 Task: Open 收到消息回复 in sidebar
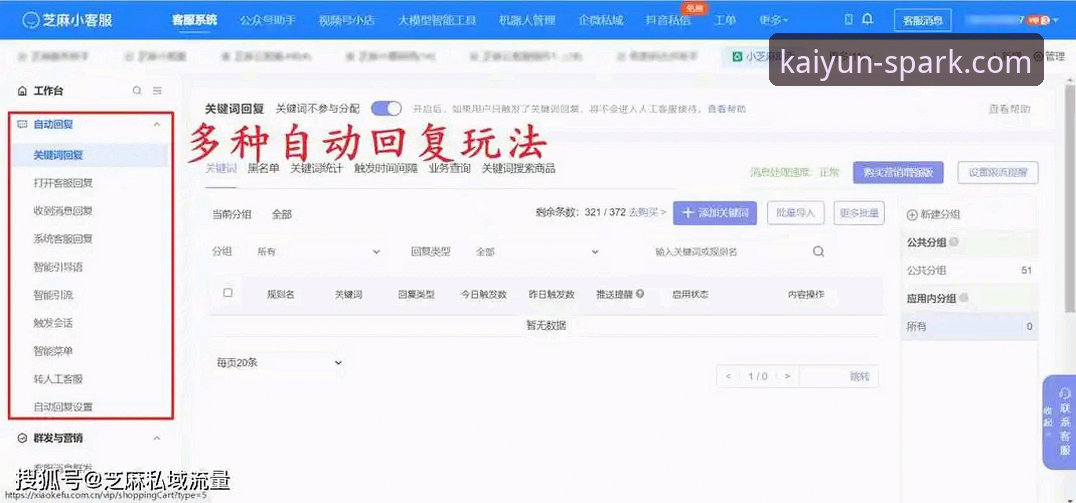[63, 211]
